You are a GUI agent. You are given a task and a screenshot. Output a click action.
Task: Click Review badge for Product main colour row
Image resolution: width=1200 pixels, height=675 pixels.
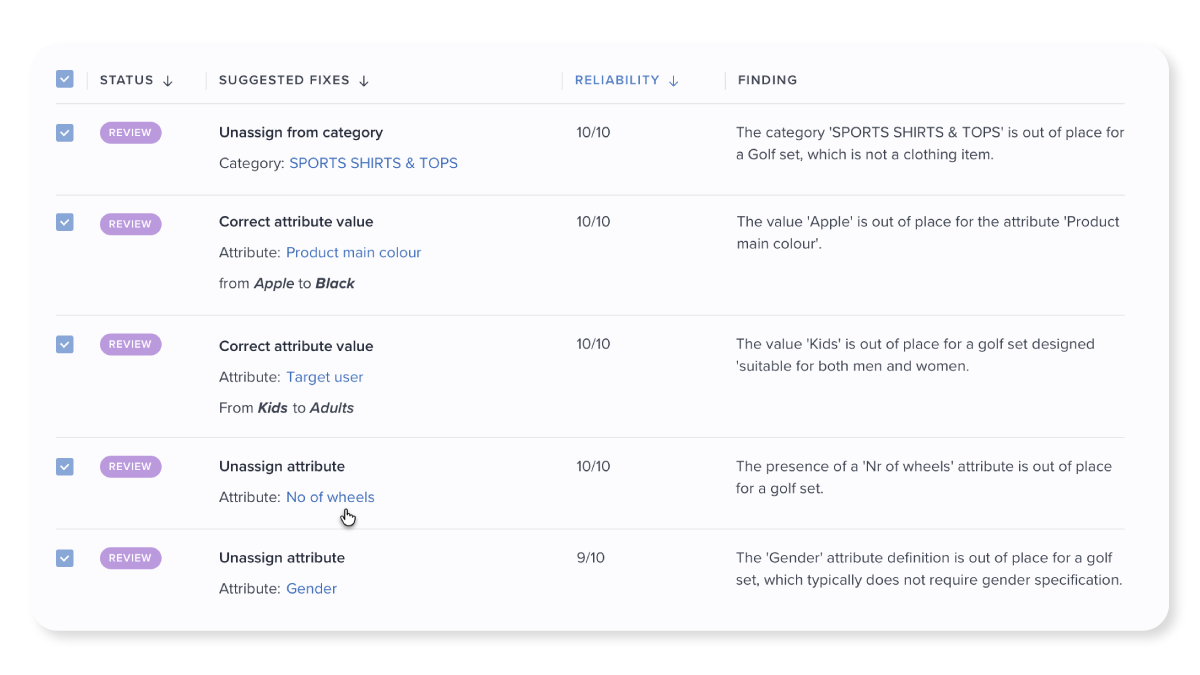130,224
